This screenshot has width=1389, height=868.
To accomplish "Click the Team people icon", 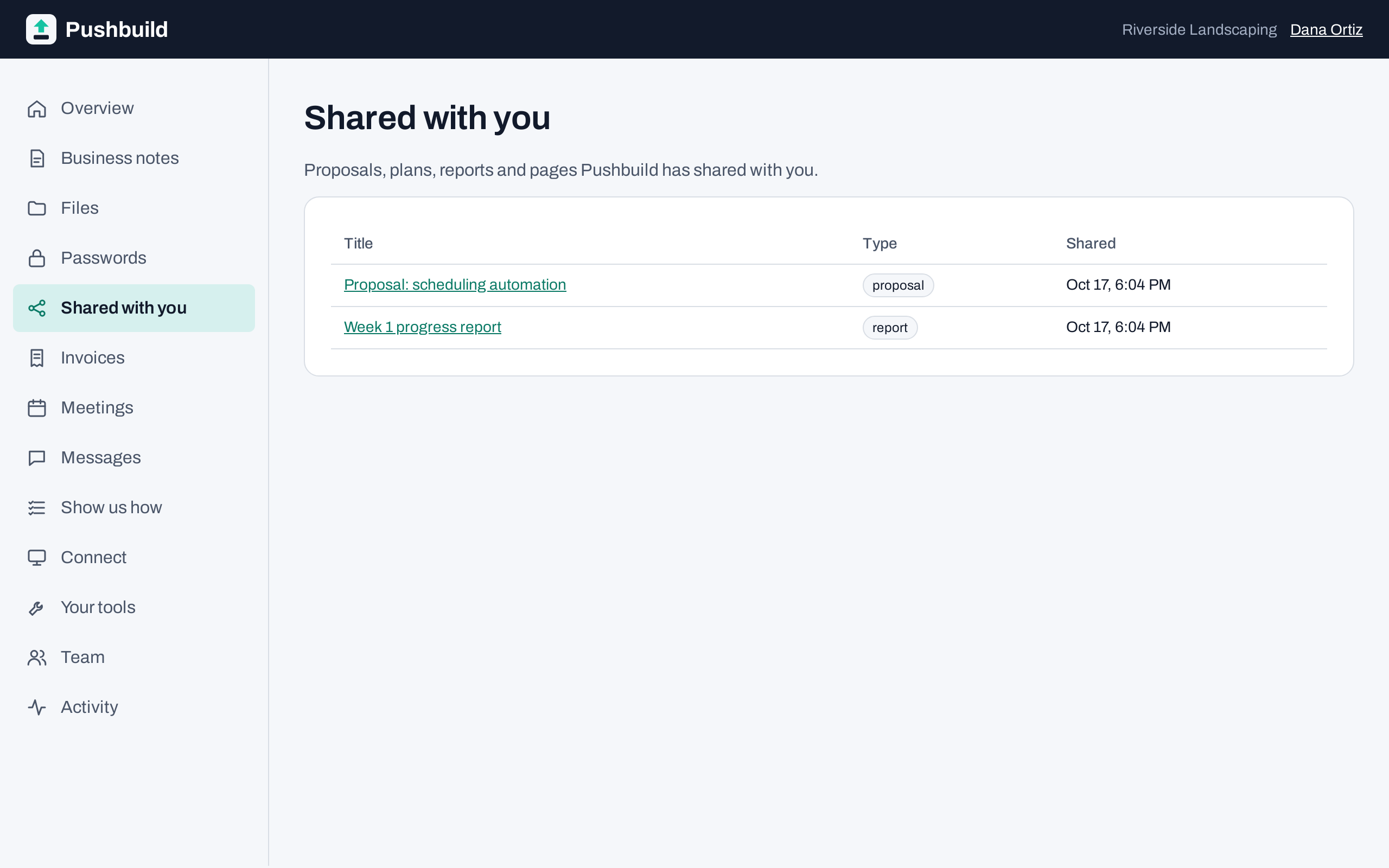I will point(37,658).
